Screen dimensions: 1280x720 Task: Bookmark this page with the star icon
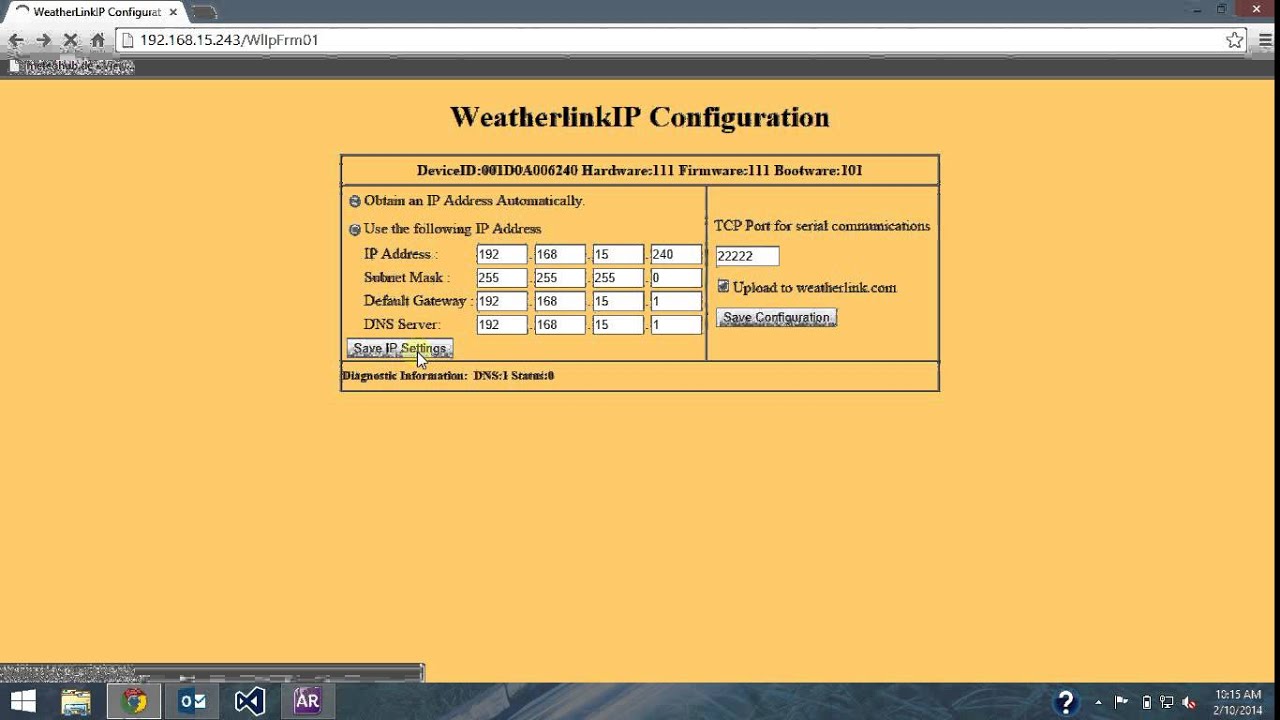(1234, 40)
